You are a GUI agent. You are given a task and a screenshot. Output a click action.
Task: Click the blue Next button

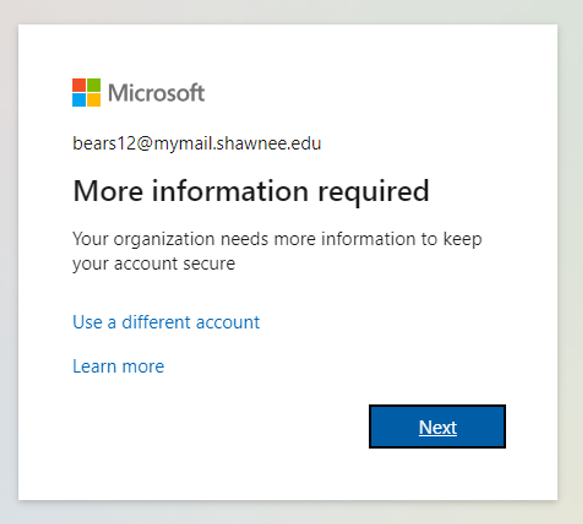pos(437,427)
